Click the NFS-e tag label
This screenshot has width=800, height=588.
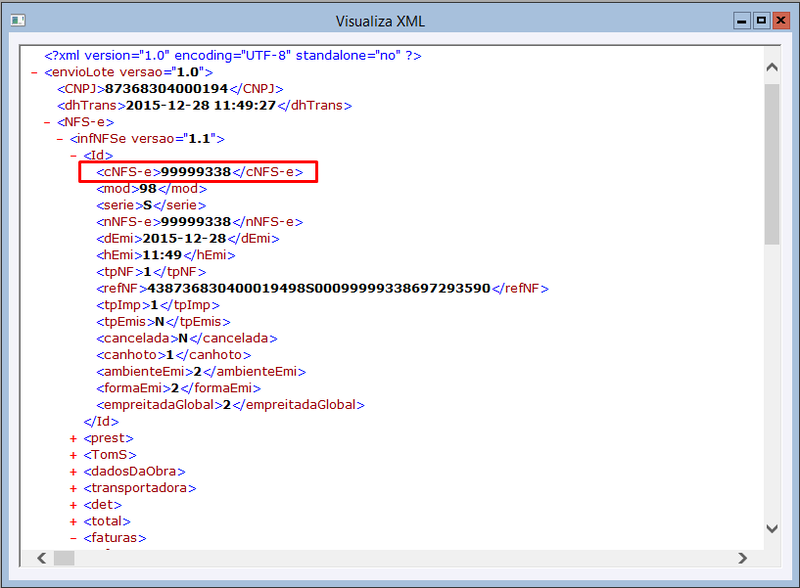(x=85, y=122)
